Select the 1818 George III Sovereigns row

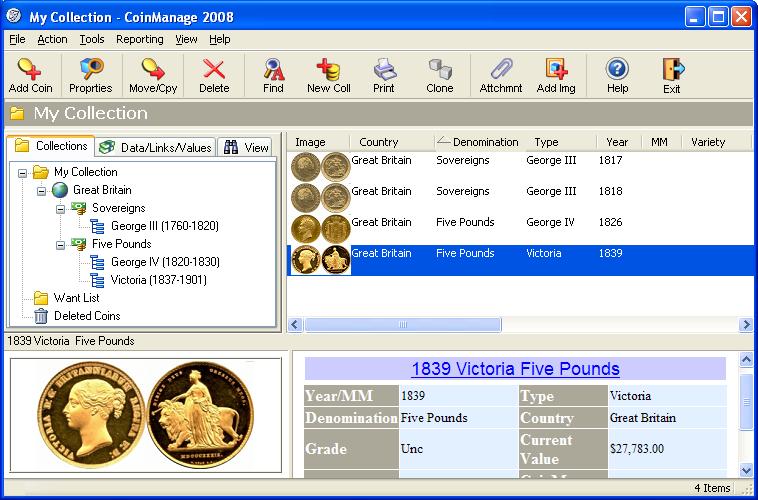(x=520, y=198)
